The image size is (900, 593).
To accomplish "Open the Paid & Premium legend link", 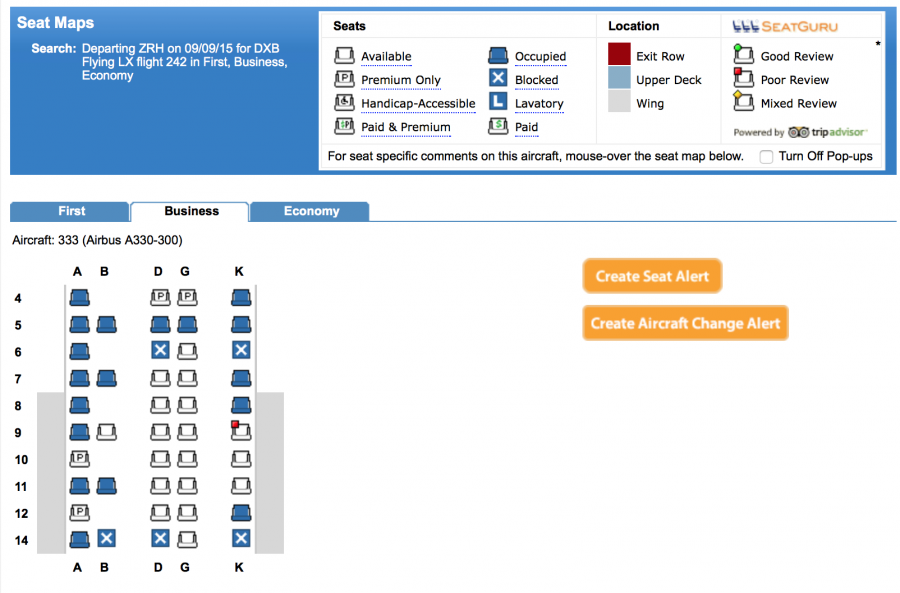I will [x=405, y=127].
